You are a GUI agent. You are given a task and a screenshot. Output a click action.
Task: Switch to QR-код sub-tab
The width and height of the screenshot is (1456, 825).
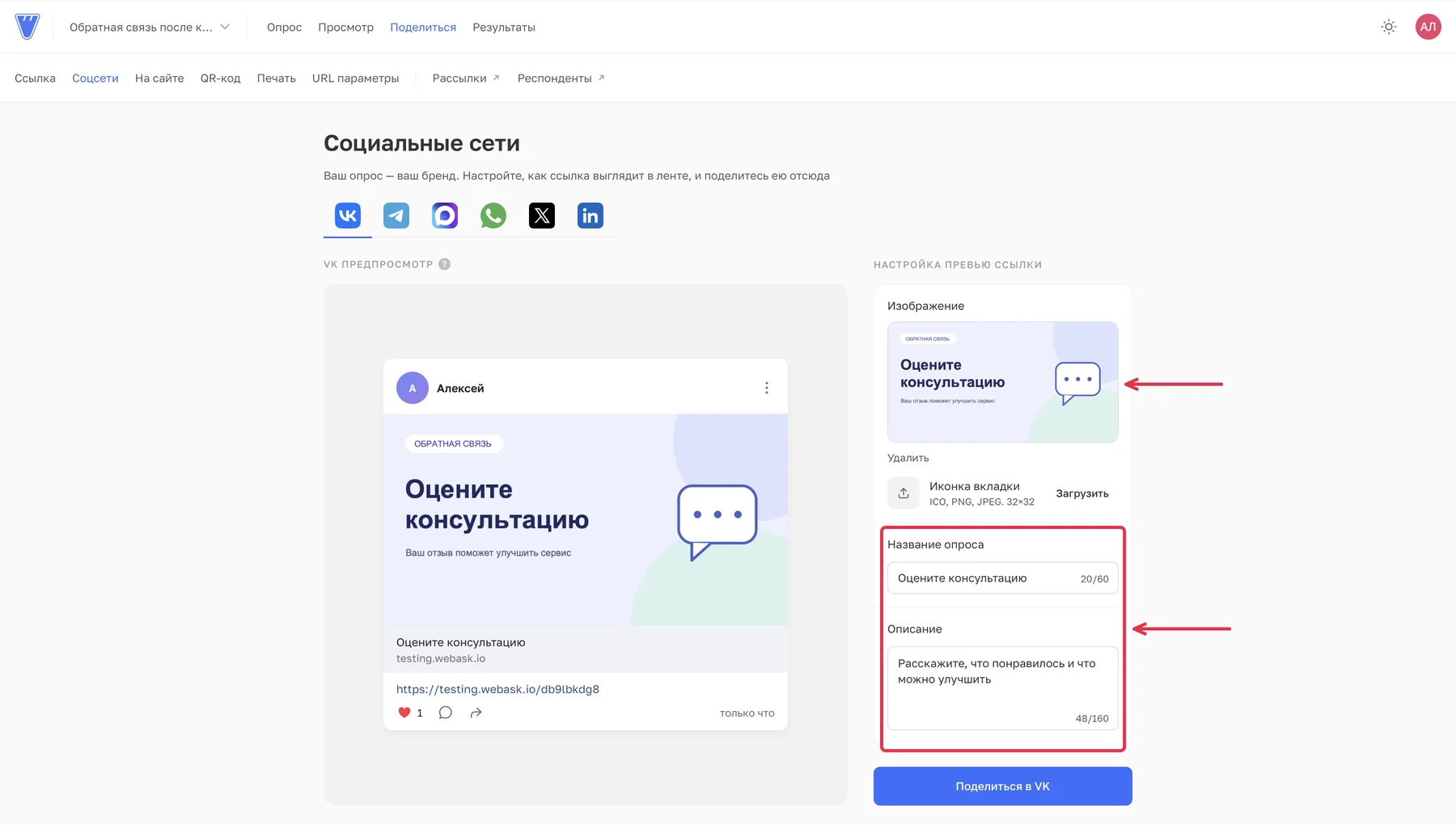[x=220, y=78]
